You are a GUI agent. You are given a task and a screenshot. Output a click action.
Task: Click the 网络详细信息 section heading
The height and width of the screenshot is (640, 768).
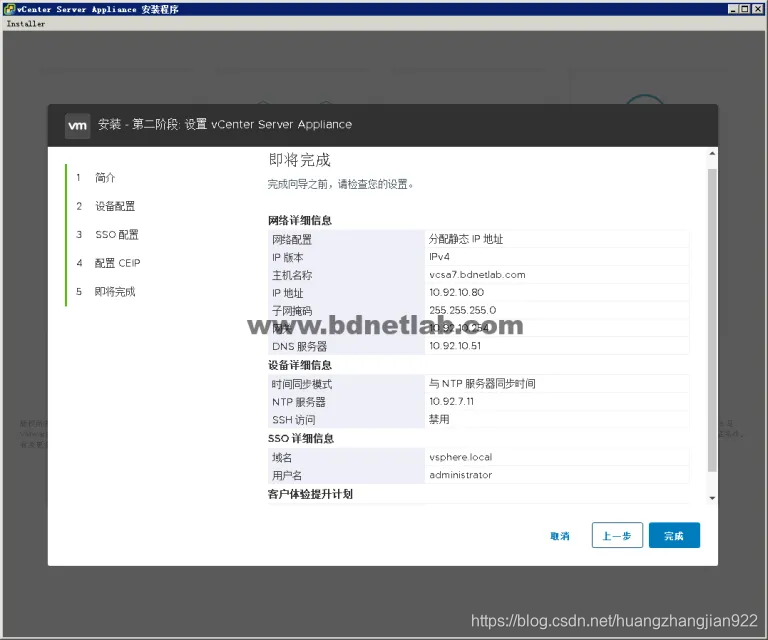(x=300, y=220)
